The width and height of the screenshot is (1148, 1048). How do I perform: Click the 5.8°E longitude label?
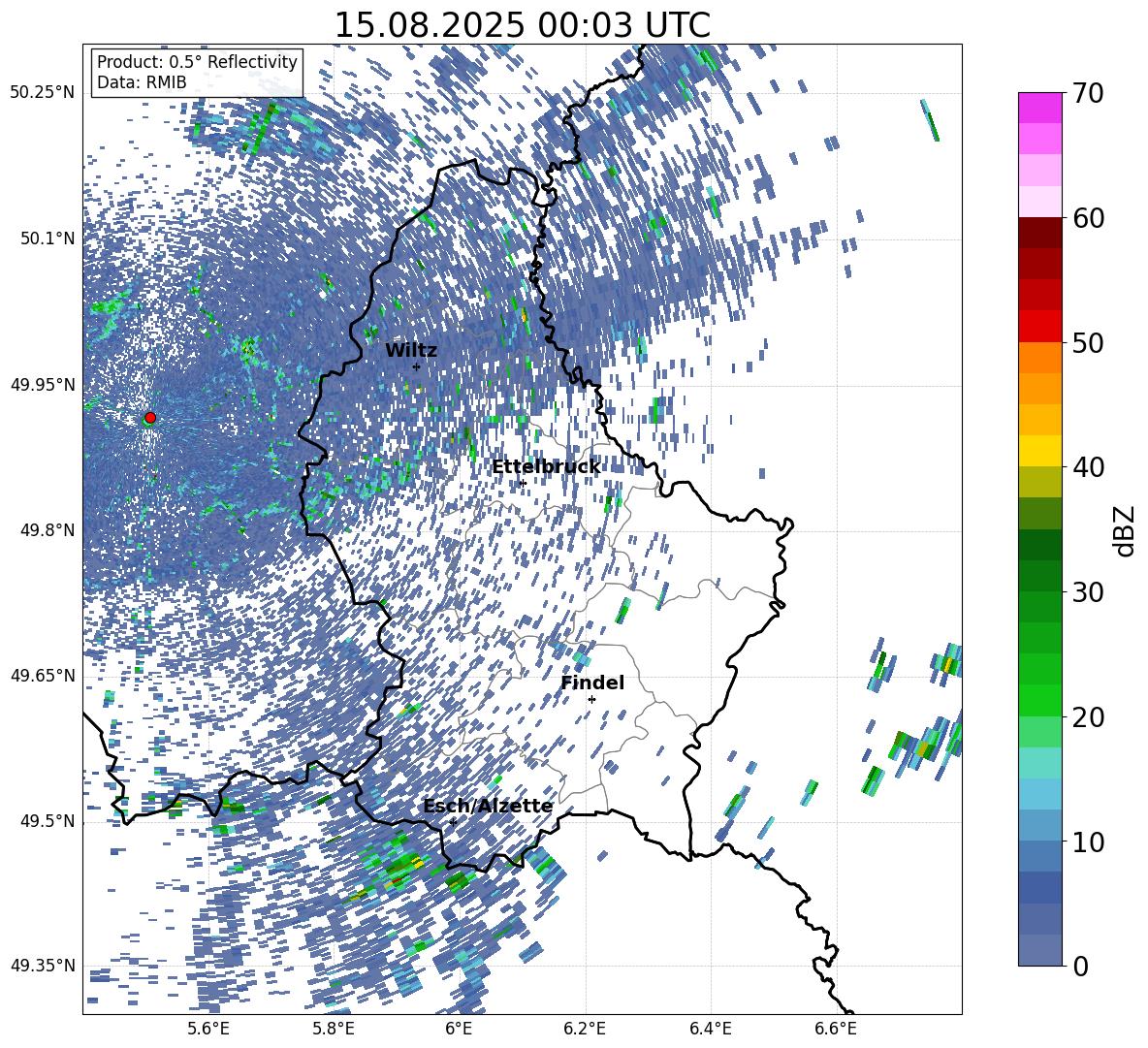pos(335,1029)
